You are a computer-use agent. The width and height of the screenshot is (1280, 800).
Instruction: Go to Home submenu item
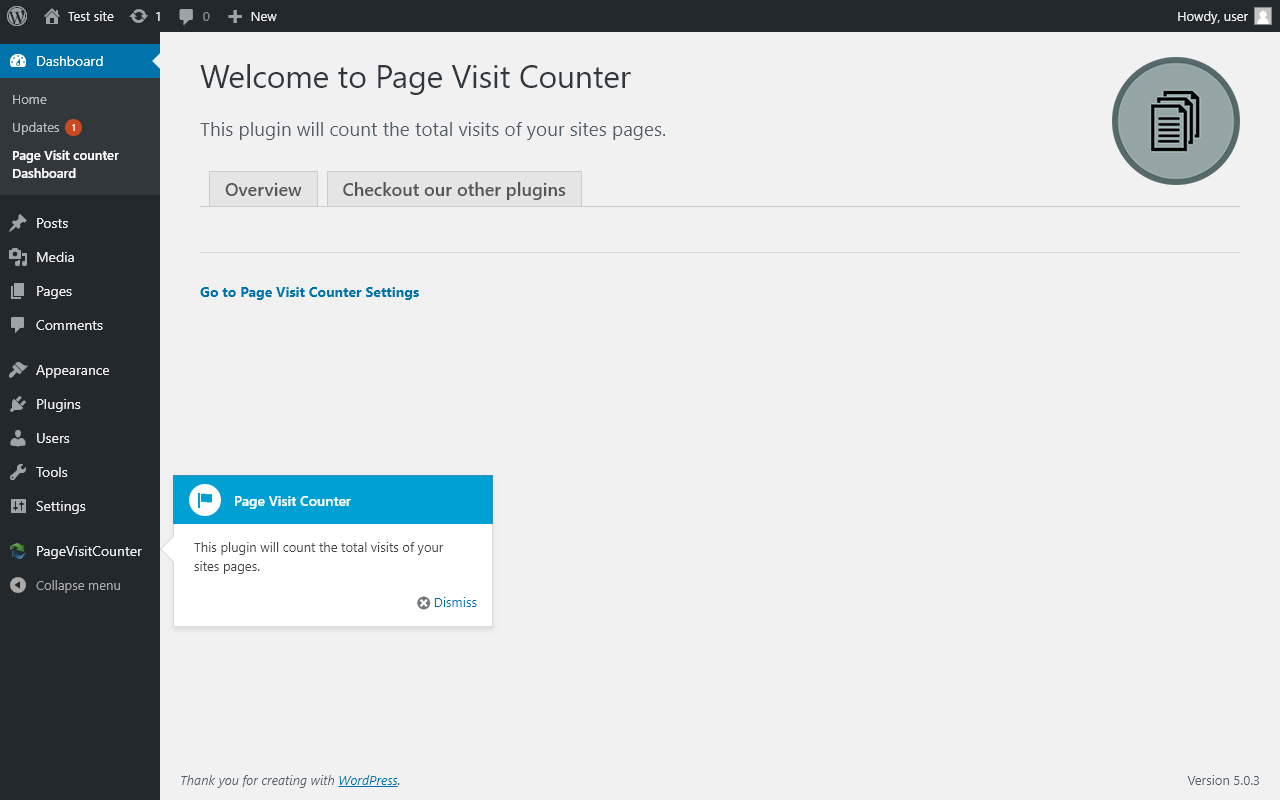pos(30,99)
